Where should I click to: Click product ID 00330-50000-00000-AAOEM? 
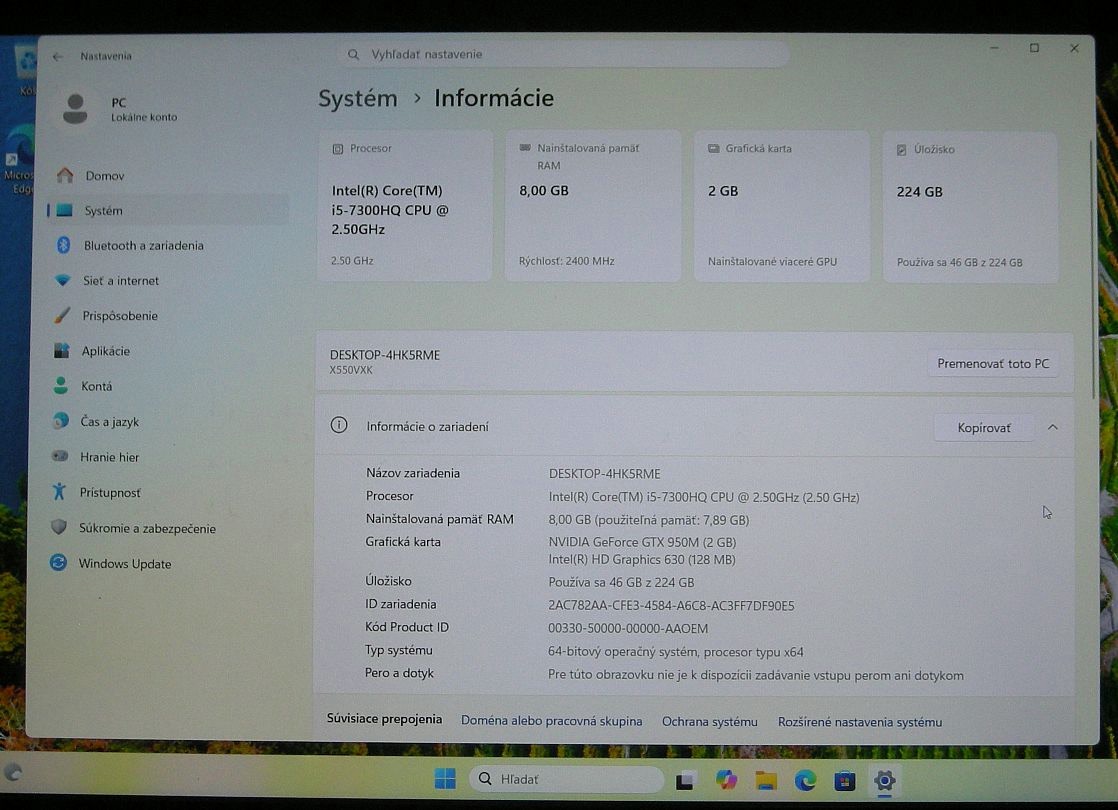(627, 628)
